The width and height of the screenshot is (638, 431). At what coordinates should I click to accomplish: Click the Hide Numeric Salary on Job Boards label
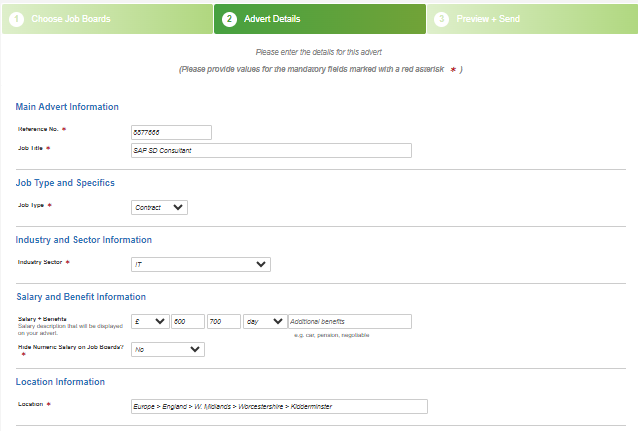coord(71,347)
